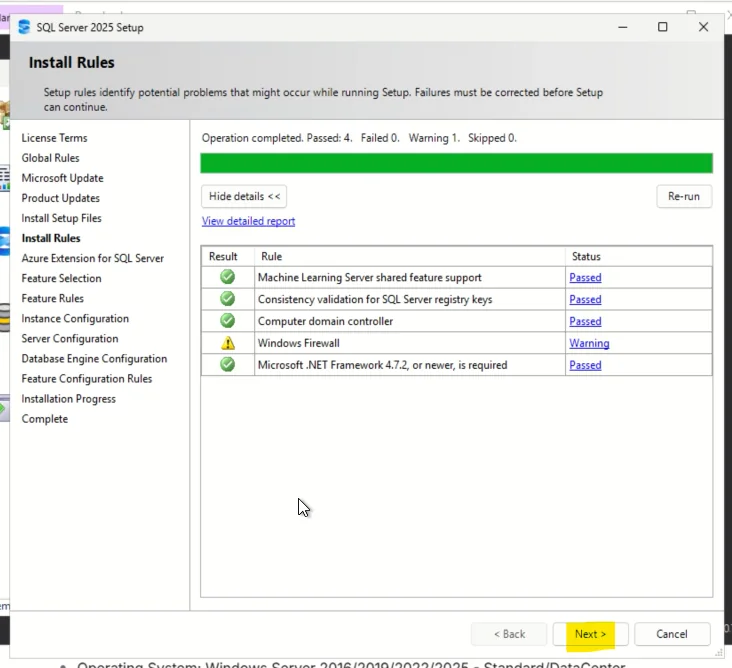732x668 pixels.
Task: Click the Windows Firewall yellow warning icon
Action: click(228, 343)
